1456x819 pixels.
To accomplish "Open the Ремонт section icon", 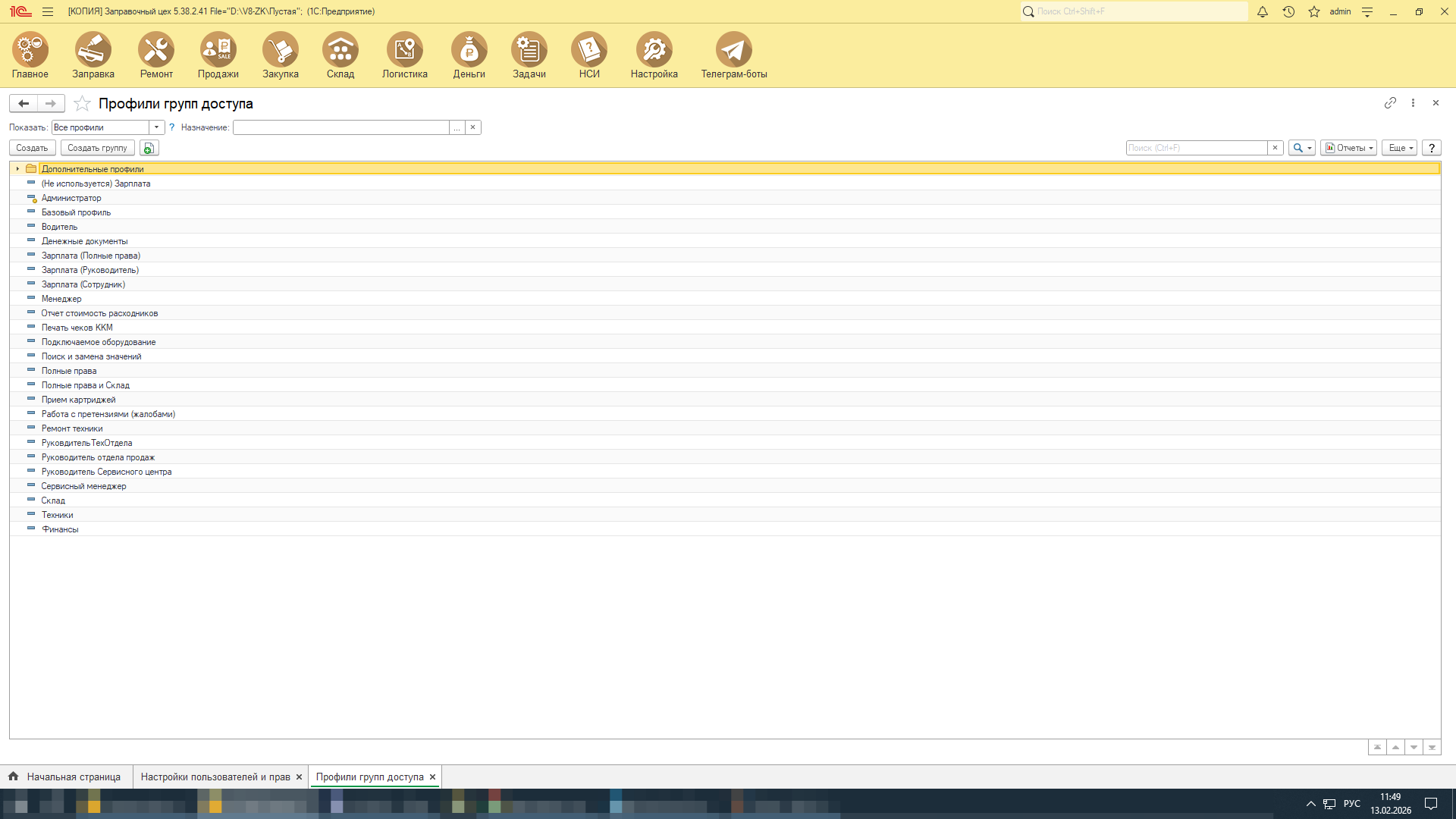I will tap(156, 50).
